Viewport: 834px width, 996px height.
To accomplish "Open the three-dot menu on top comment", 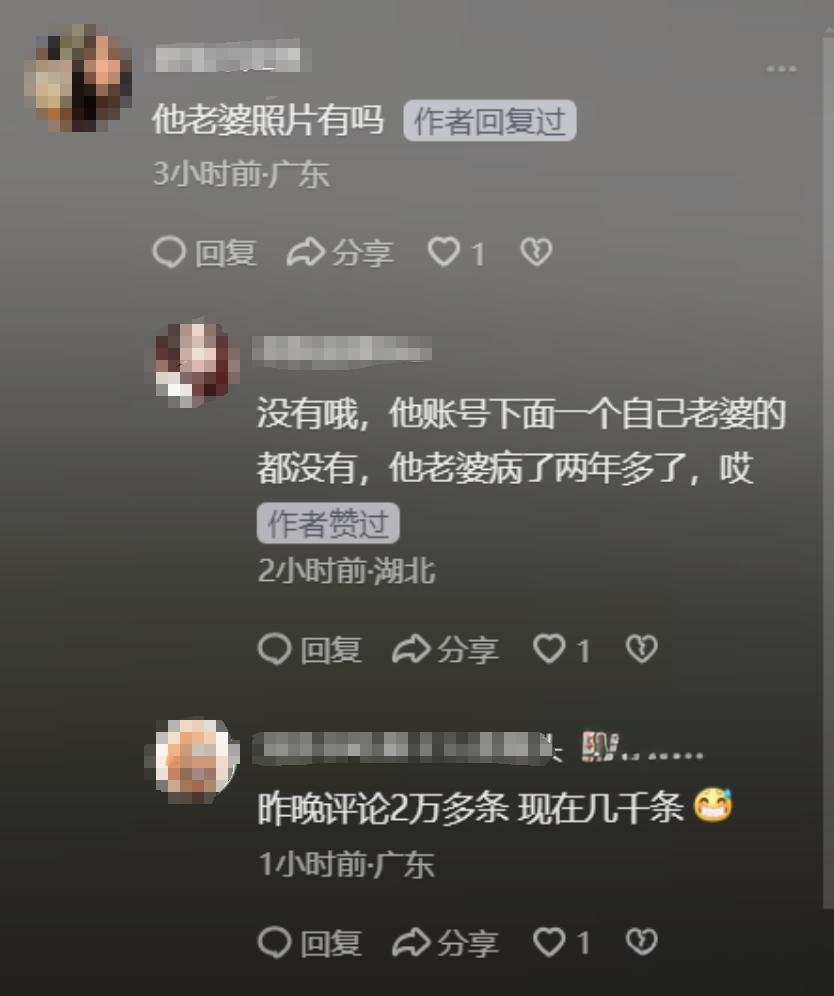I will (x=781, y=69).
